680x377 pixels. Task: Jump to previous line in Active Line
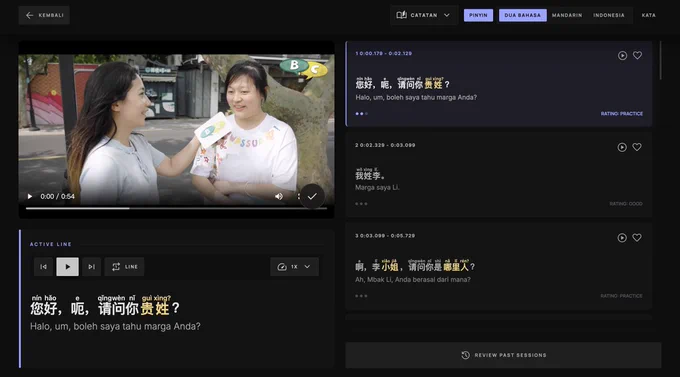point(43,267)
